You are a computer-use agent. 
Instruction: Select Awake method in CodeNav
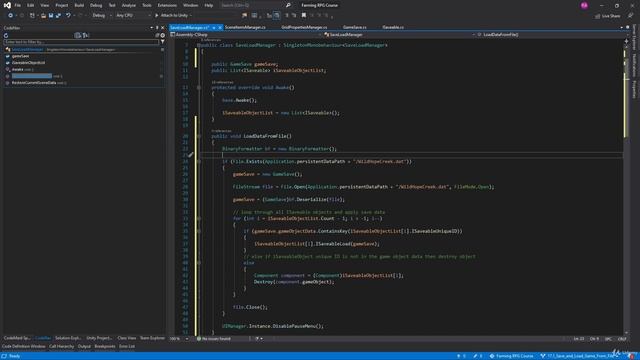pos(18,69)
